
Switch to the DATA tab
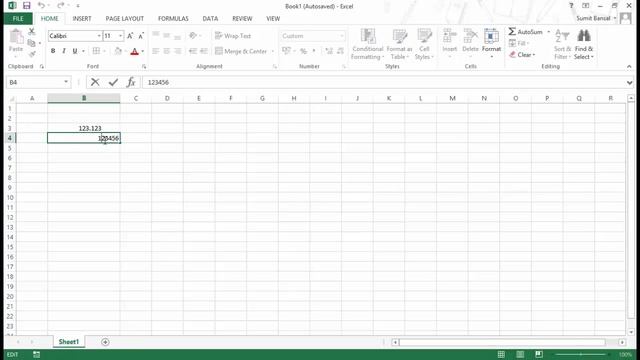(x=210, y=19)
